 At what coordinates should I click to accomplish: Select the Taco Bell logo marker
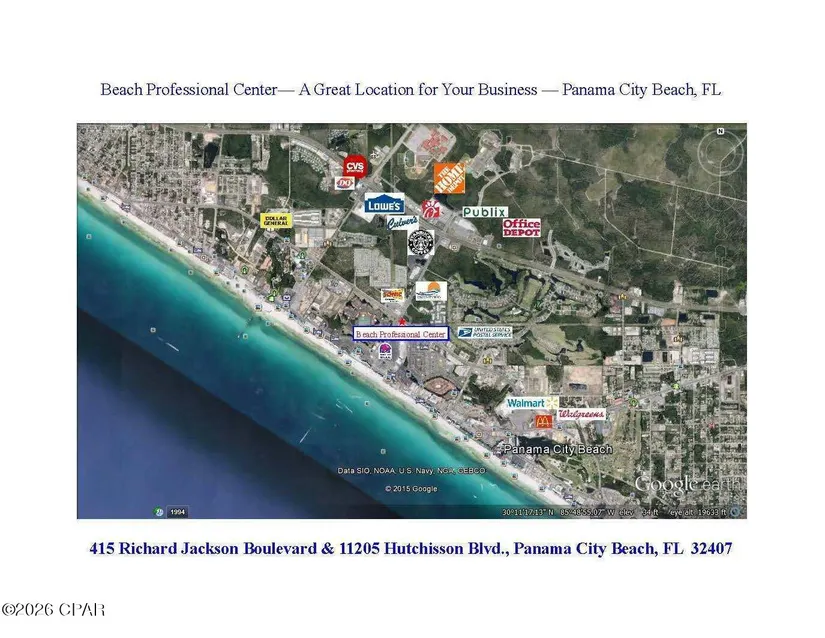(385, 350)
